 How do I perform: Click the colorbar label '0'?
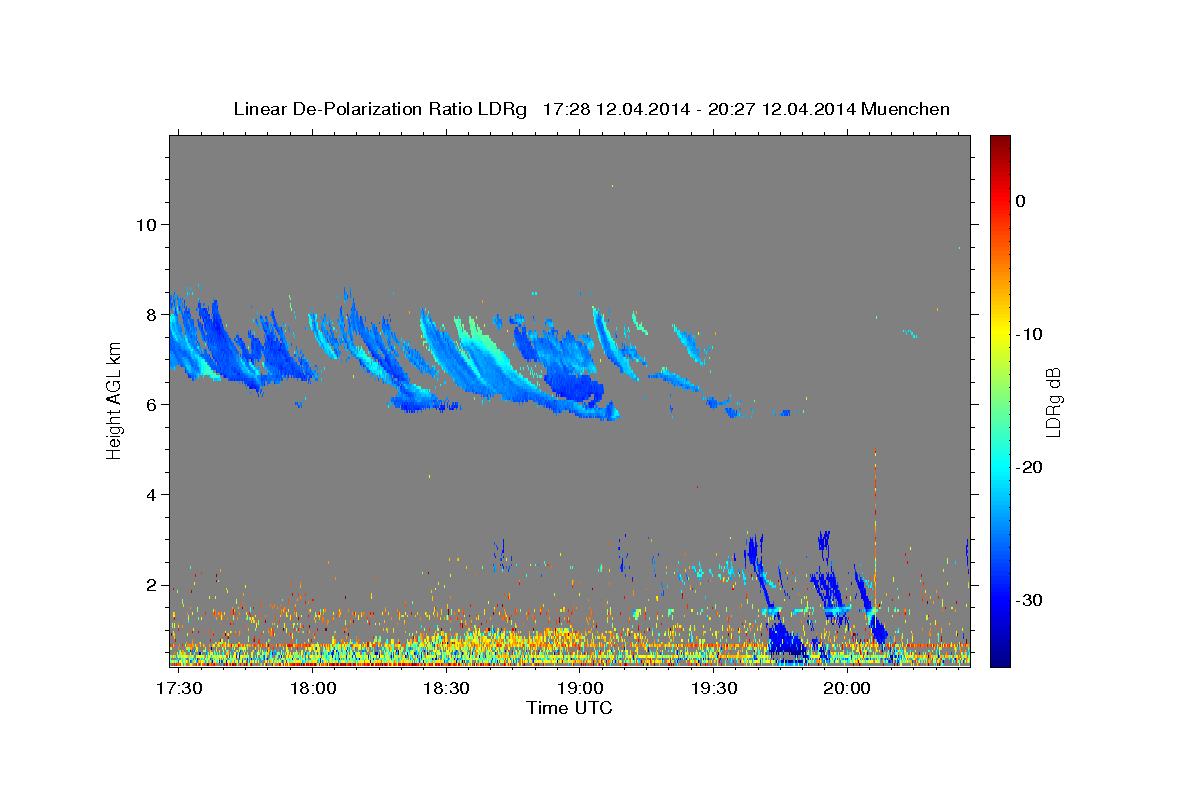click(1021, 201)
